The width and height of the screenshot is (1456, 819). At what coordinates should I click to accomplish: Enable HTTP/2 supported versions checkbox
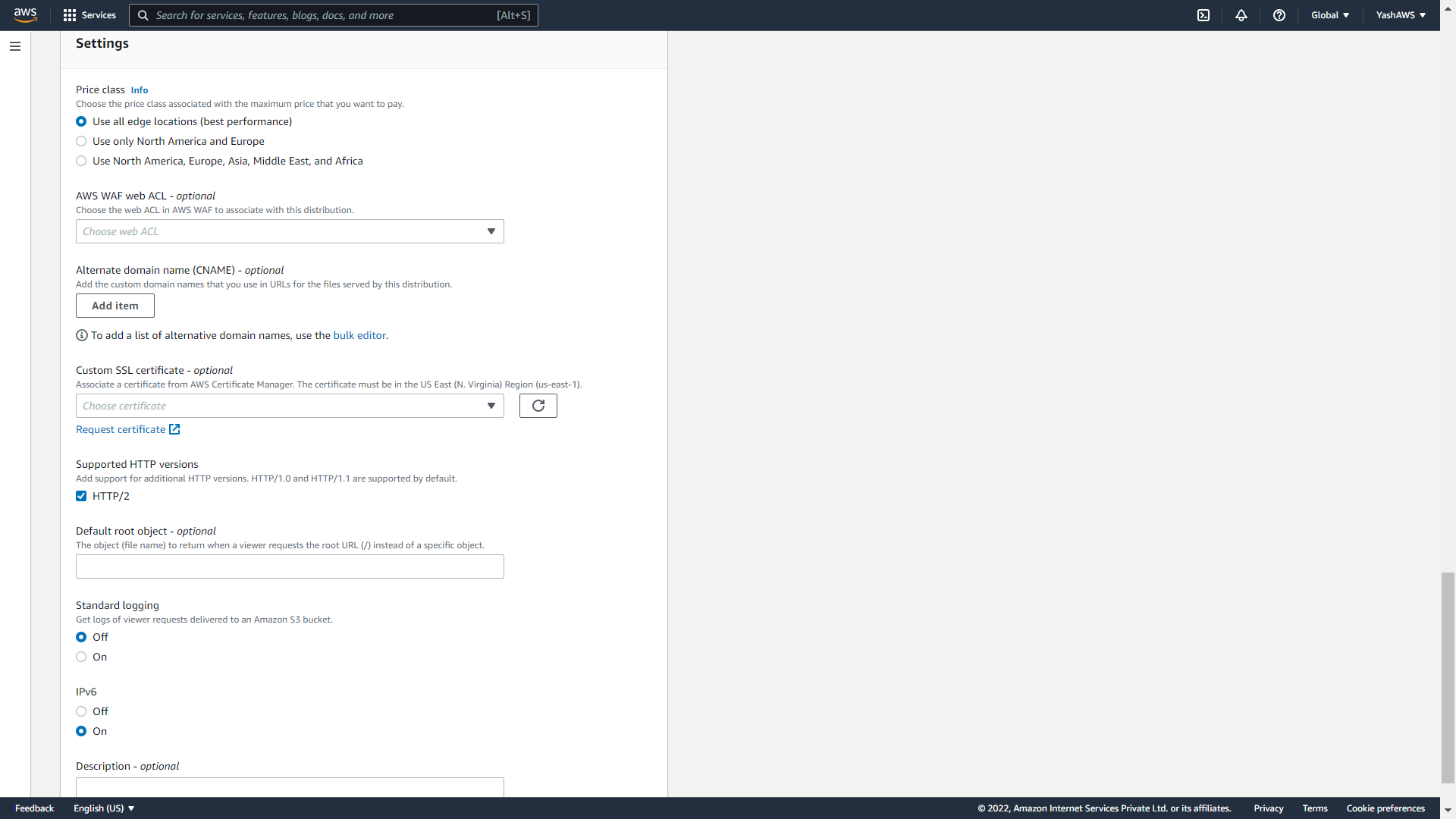[x=81, y=496]
